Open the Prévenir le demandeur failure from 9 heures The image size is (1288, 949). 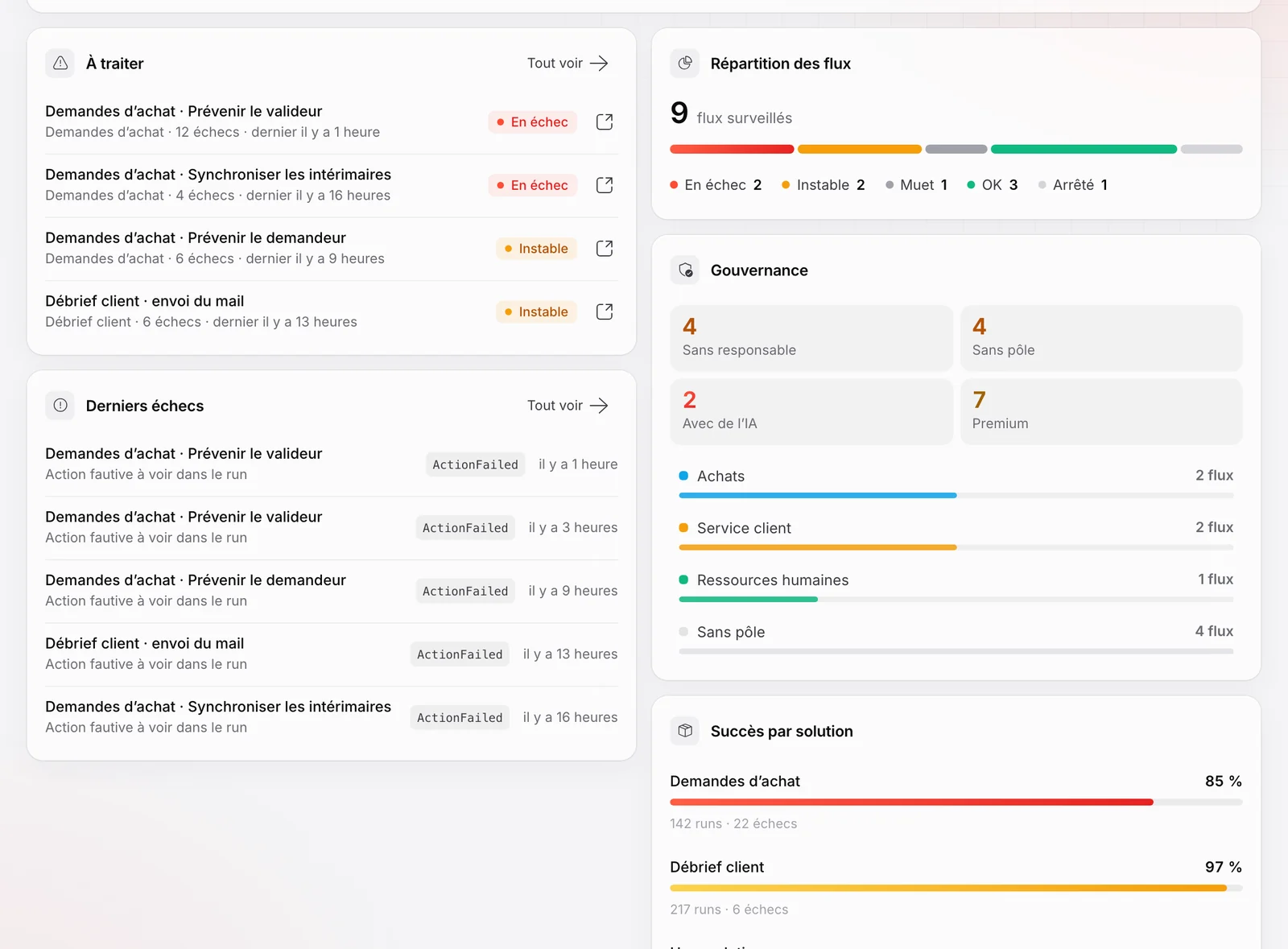pos(332,591)
